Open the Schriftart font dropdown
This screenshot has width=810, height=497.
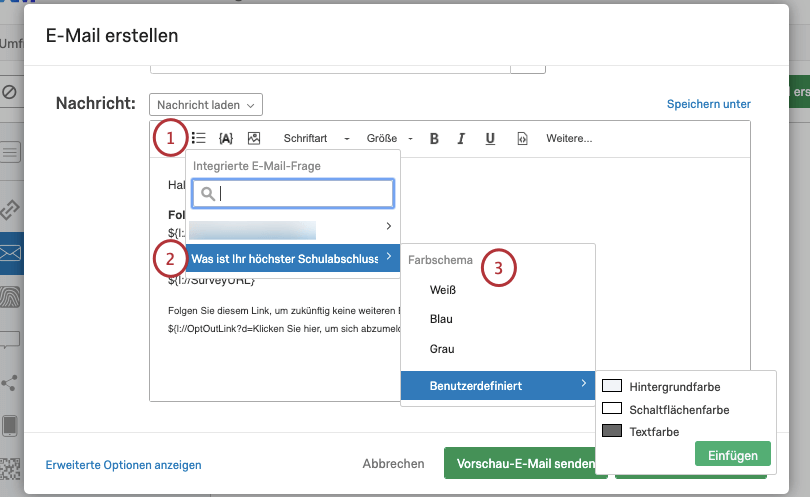pos(316,138)
